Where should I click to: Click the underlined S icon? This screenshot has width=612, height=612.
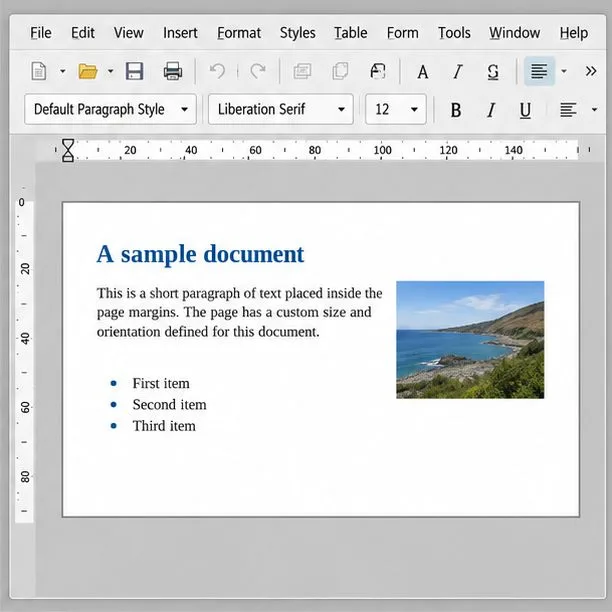tap(493, 72)
